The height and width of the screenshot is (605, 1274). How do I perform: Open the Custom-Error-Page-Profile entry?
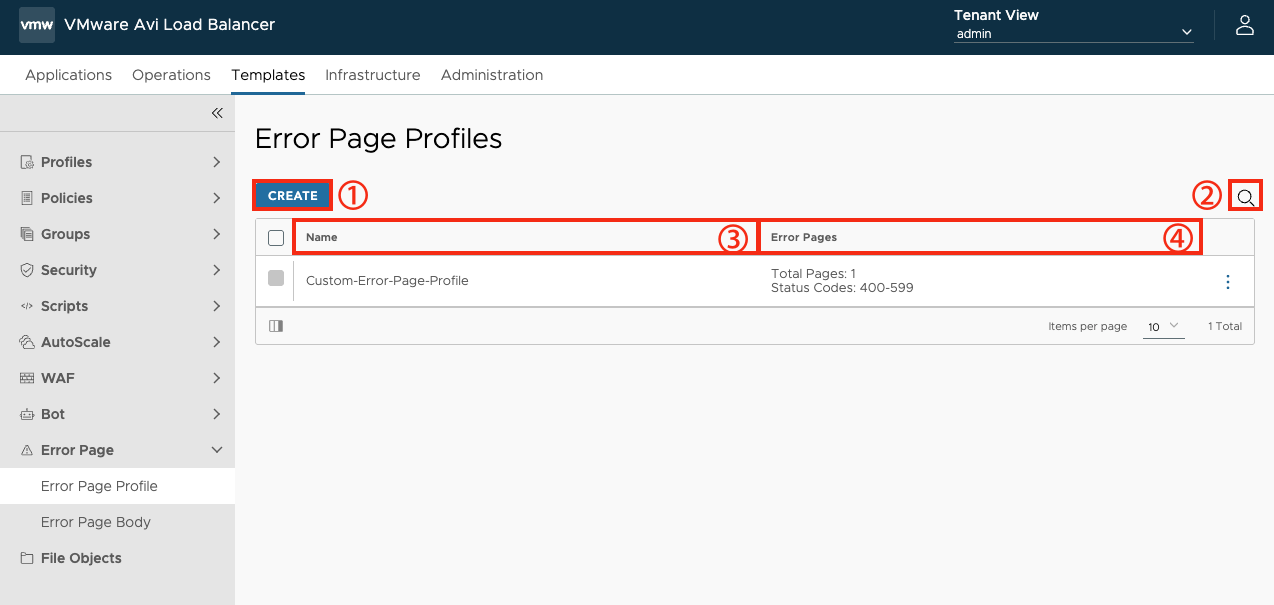click(x=387, y=281)
